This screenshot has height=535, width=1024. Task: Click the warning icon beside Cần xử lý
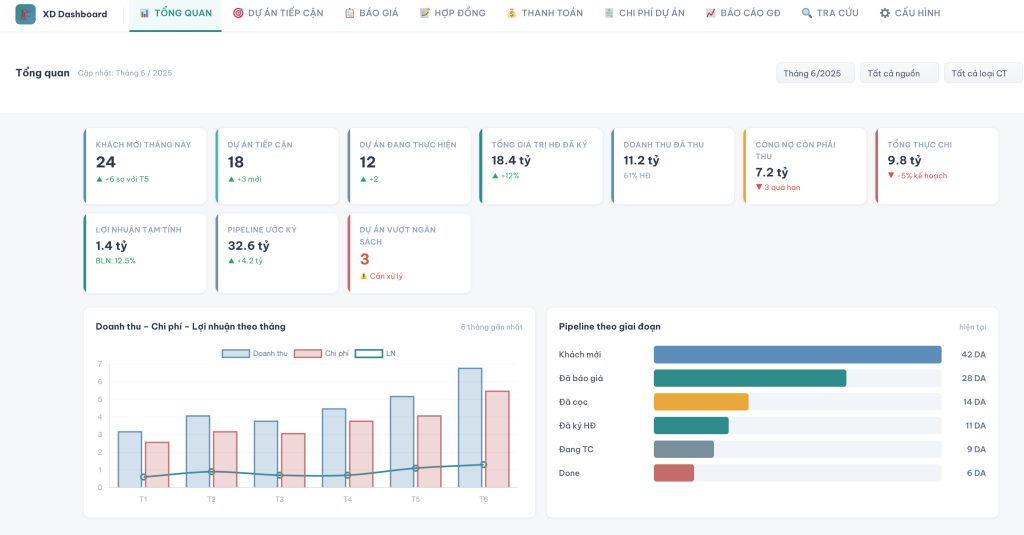pyautogui.click(x=364, y=276)
